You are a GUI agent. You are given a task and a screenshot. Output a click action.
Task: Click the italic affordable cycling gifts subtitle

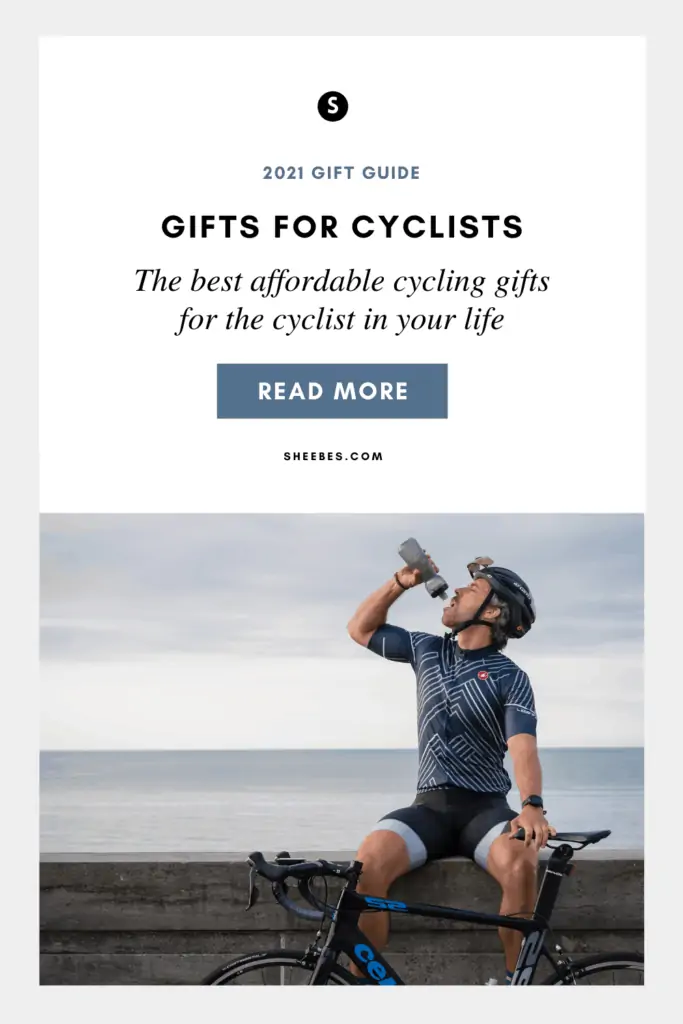tap(342, 300)
